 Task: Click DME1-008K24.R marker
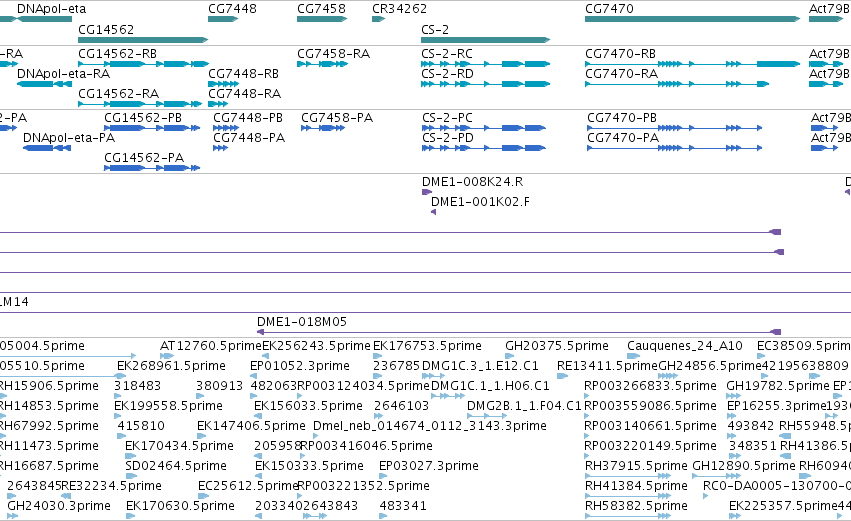pos(427,192)
